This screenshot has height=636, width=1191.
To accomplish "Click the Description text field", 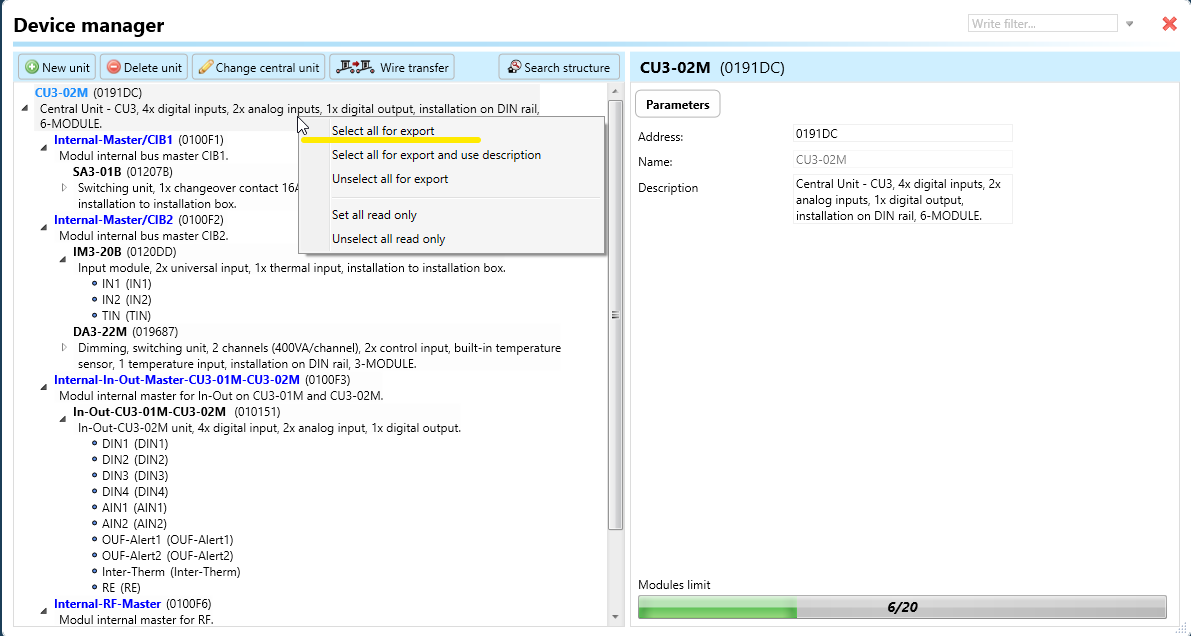I will [901, 199].
